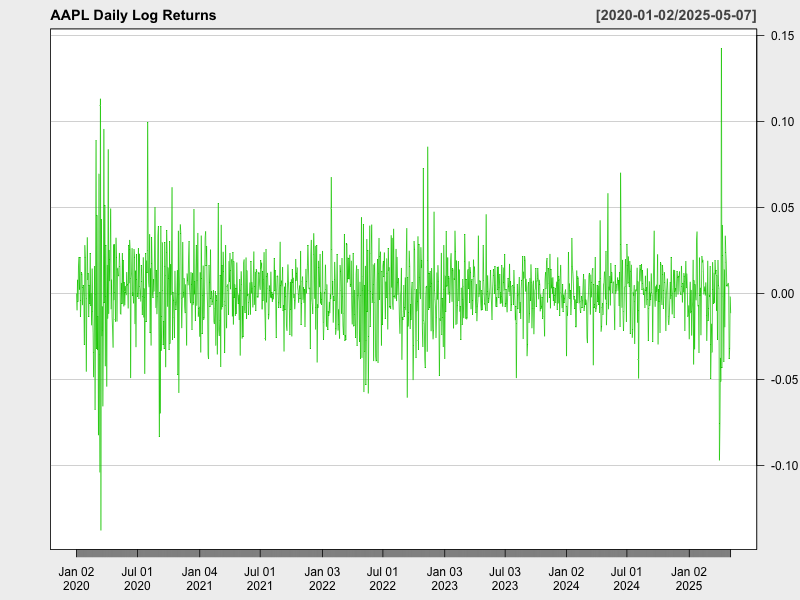Screen dimensions: 800x600
Task: Click the Jan 02 2024 x-axis label
Action: [x=566, y=579]
